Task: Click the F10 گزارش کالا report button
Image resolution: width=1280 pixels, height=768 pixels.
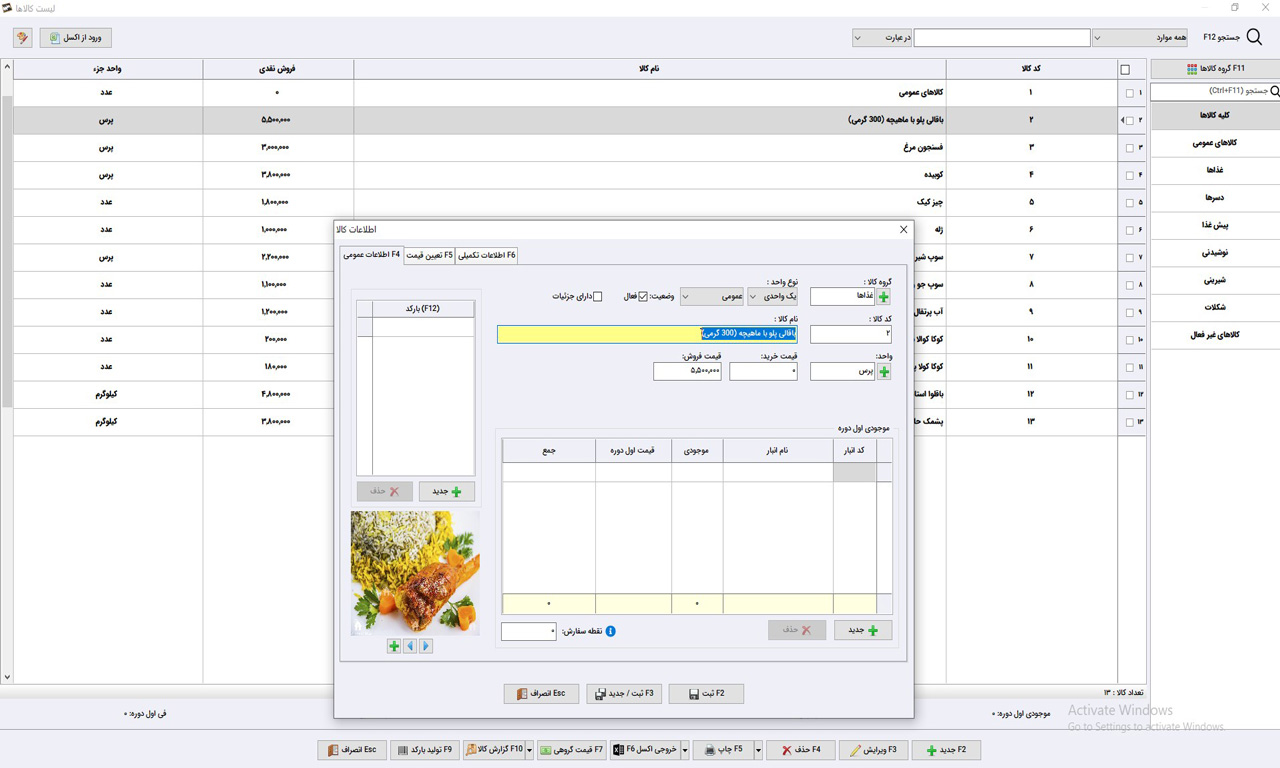Action: point(494,750)
